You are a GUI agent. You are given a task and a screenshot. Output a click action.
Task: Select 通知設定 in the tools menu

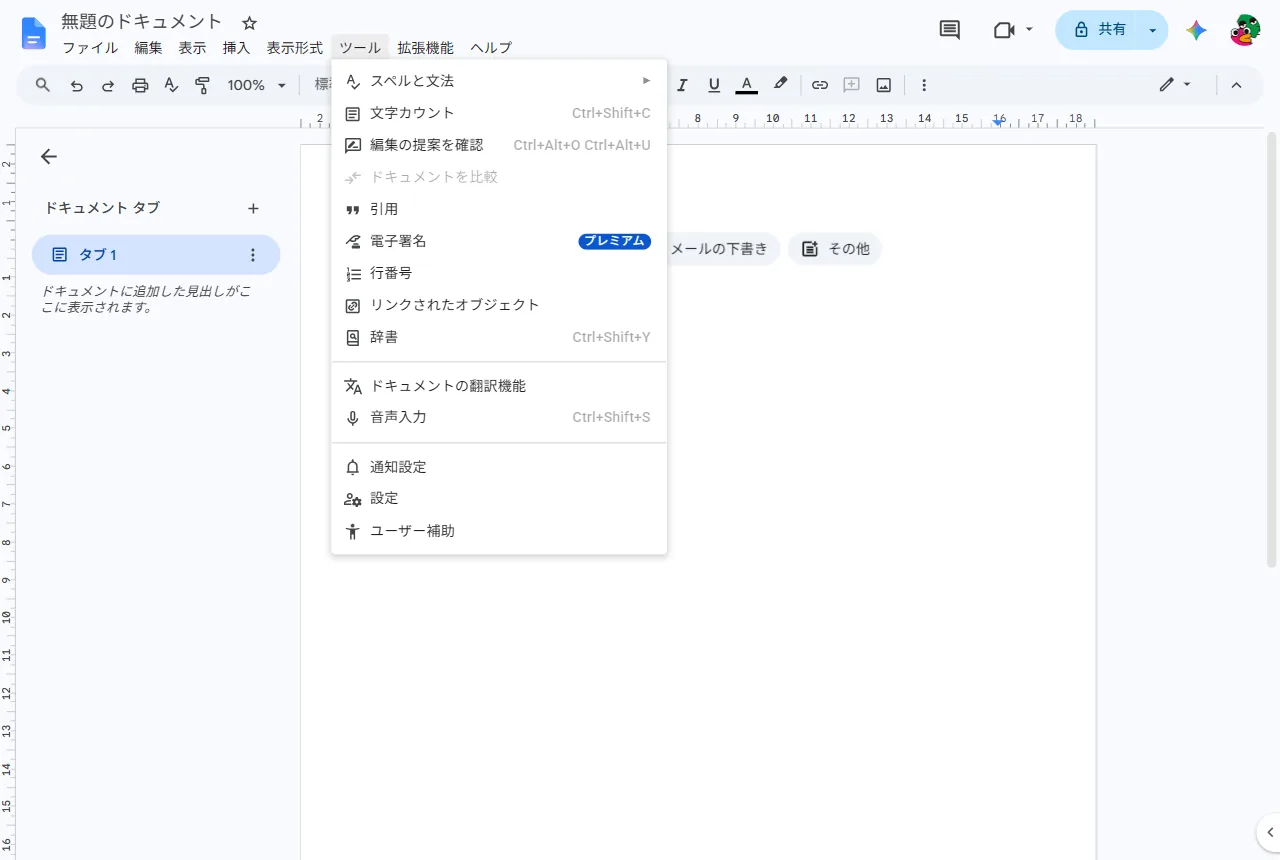(499, 467)
